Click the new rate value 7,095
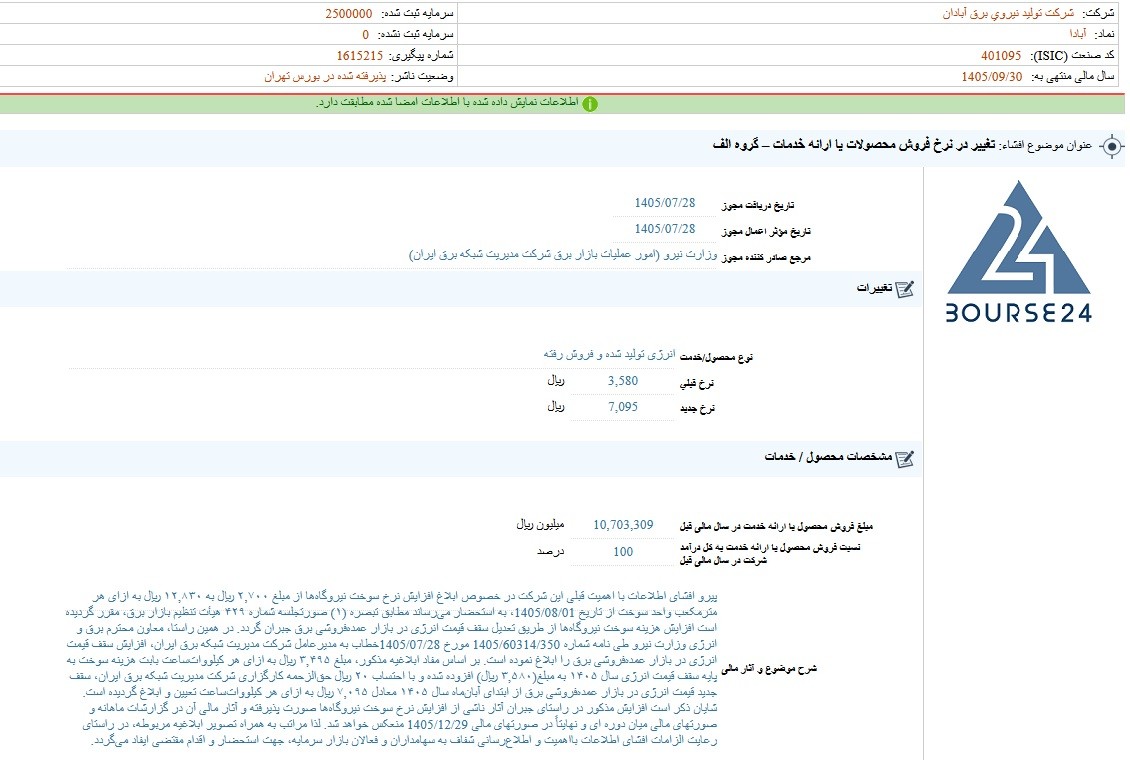Screen dimensions: 1130x760 623,407
